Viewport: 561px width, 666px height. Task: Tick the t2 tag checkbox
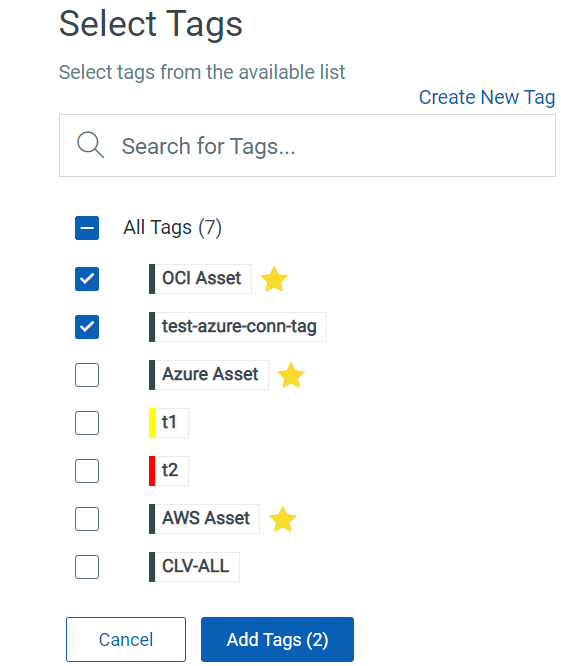click(x=87, y=471)
